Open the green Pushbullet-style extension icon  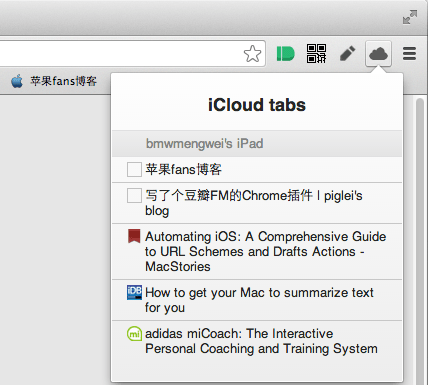click(x=286, y=54)
